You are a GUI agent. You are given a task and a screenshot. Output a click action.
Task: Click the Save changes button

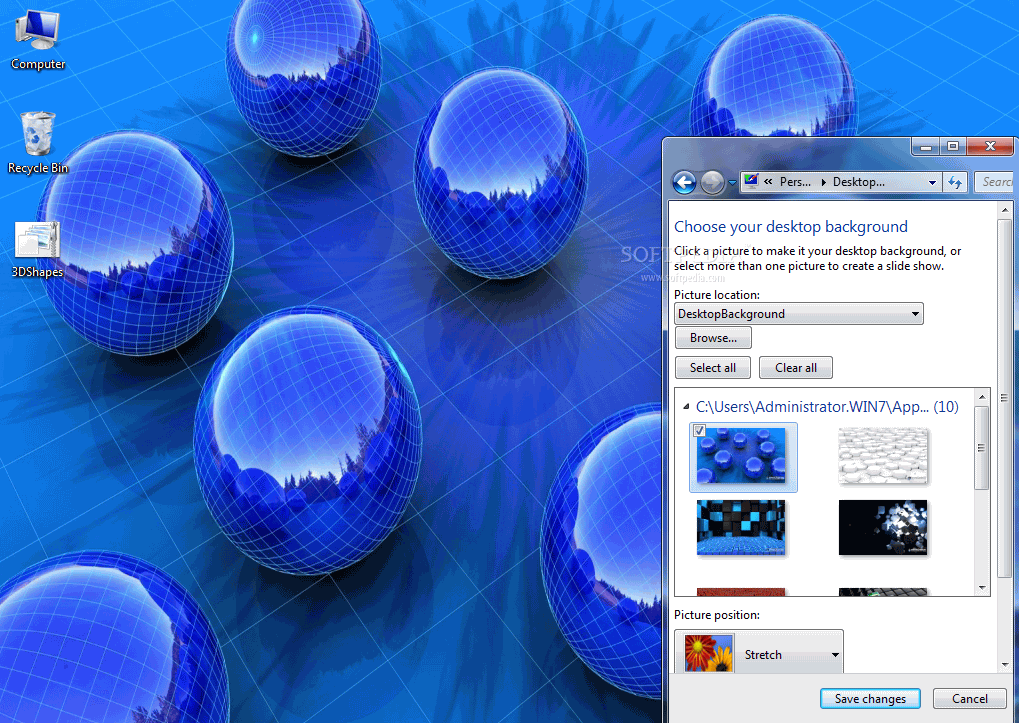[x=870, y=699]
